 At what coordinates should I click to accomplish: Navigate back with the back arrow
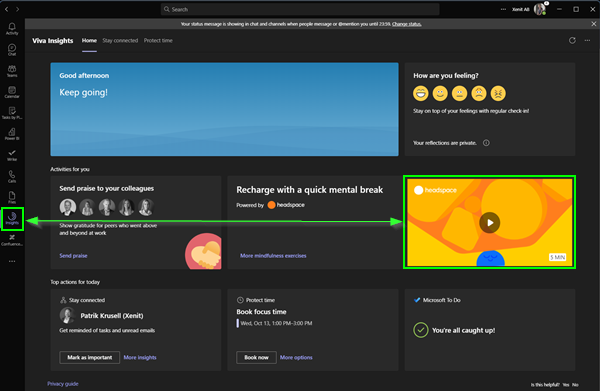click(x=7, y=9)
